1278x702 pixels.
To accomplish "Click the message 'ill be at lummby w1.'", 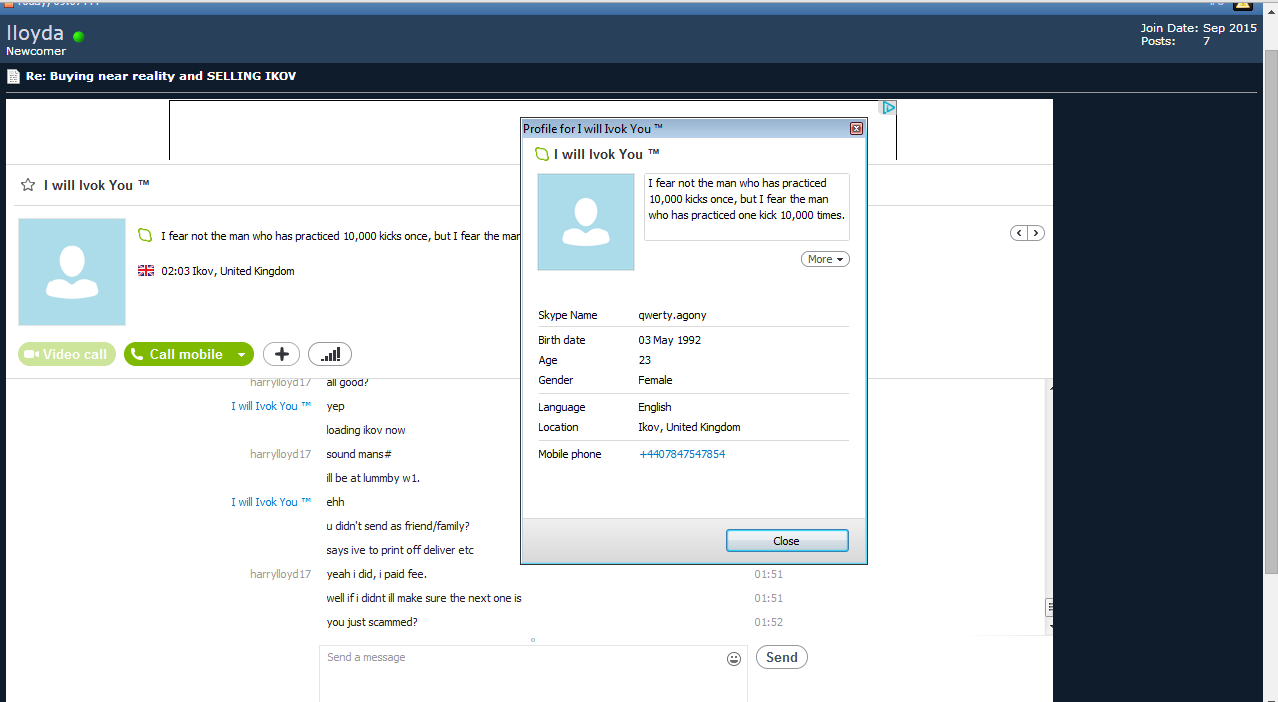I will coord(373,478).
